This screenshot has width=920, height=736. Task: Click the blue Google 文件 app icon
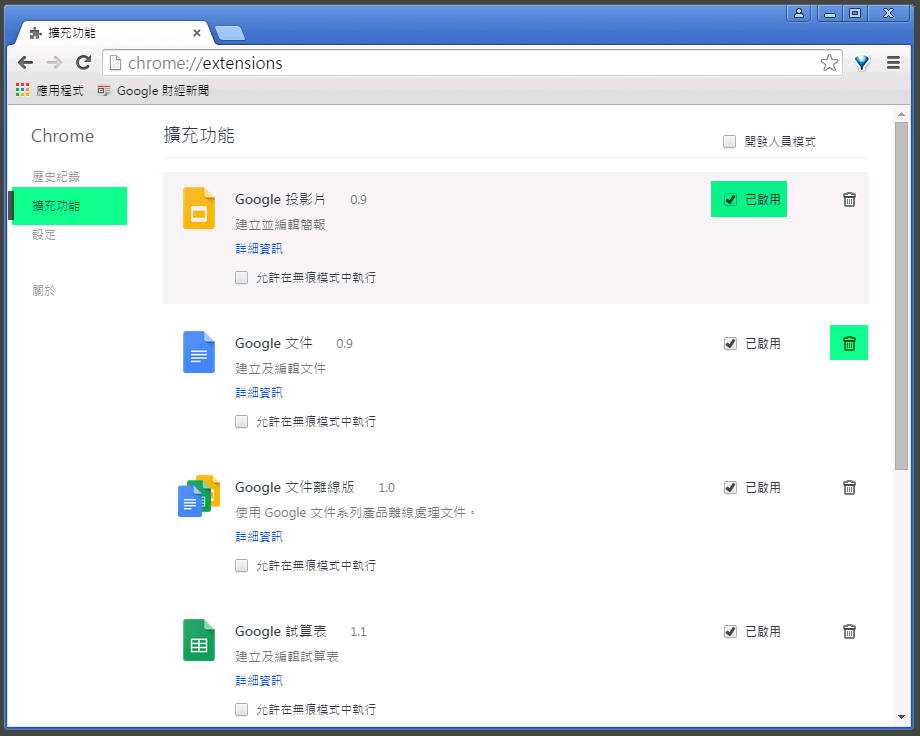[199, 352]
